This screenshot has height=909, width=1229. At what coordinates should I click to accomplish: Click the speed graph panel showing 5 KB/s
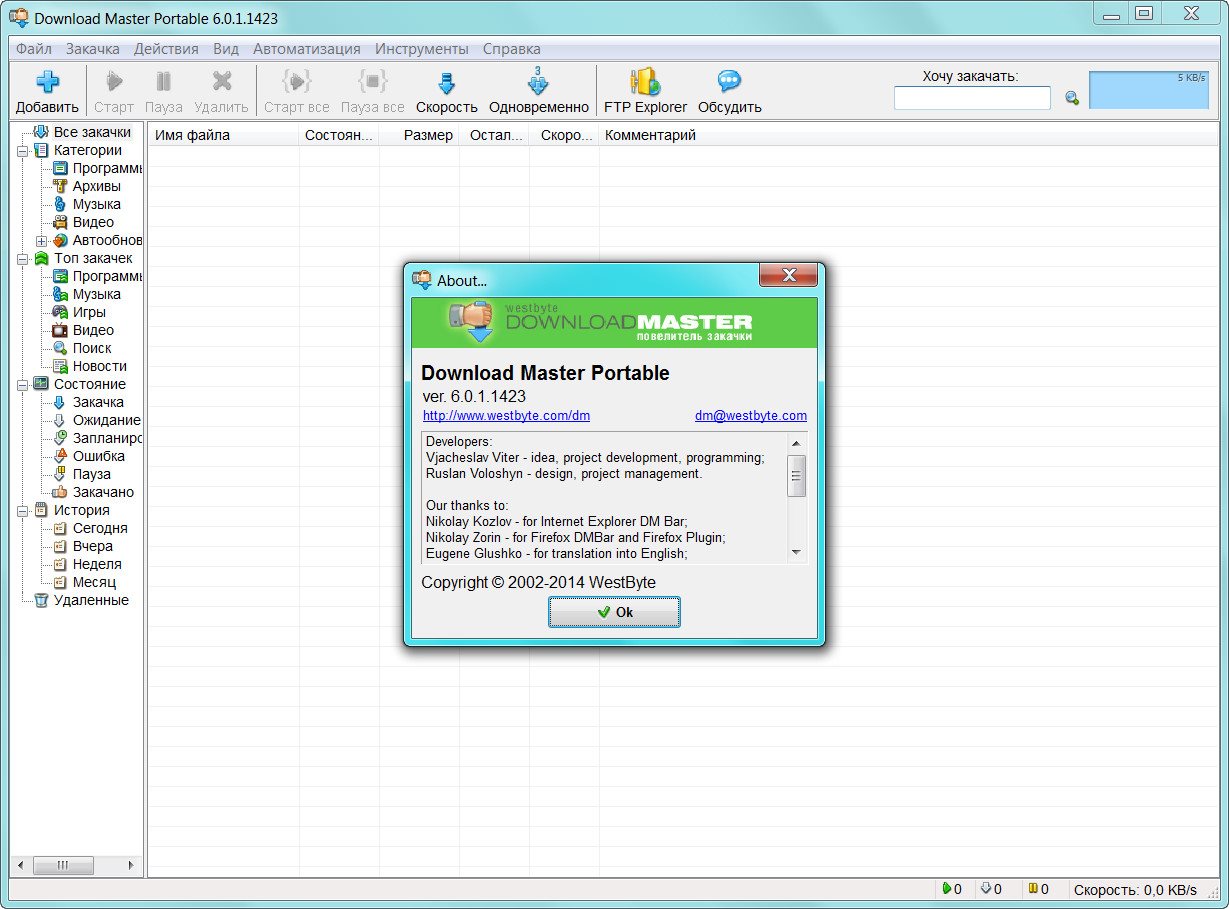[1149, 90]
